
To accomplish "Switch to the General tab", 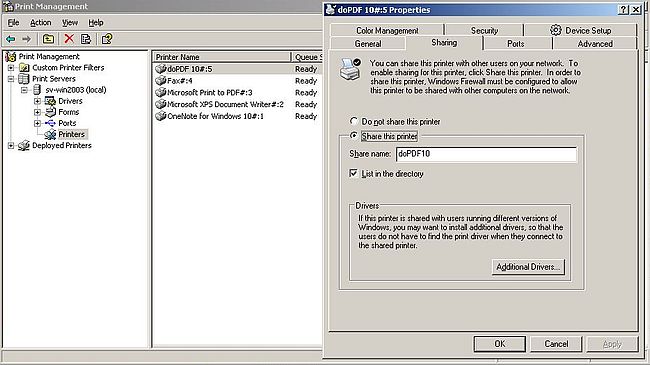I will tap(368, 44).
